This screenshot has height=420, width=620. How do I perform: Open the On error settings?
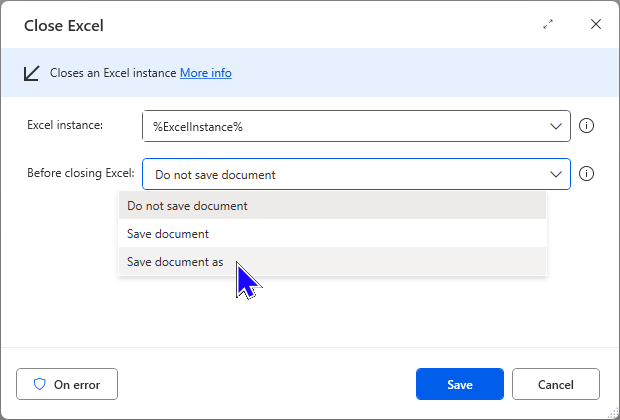click(67, 384)
